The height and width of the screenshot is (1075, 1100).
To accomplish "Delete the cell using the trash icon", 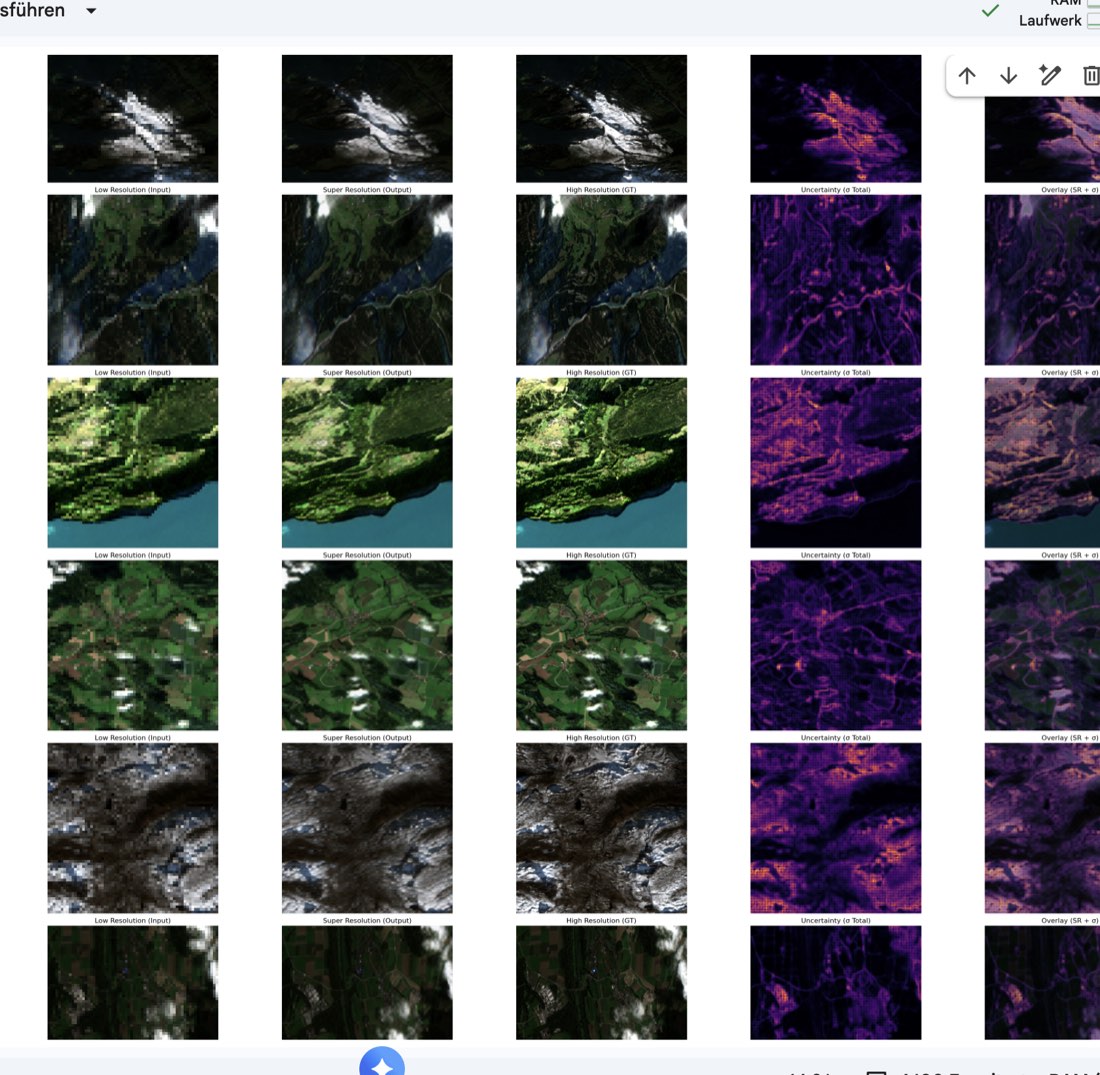I will point(1091,76).
